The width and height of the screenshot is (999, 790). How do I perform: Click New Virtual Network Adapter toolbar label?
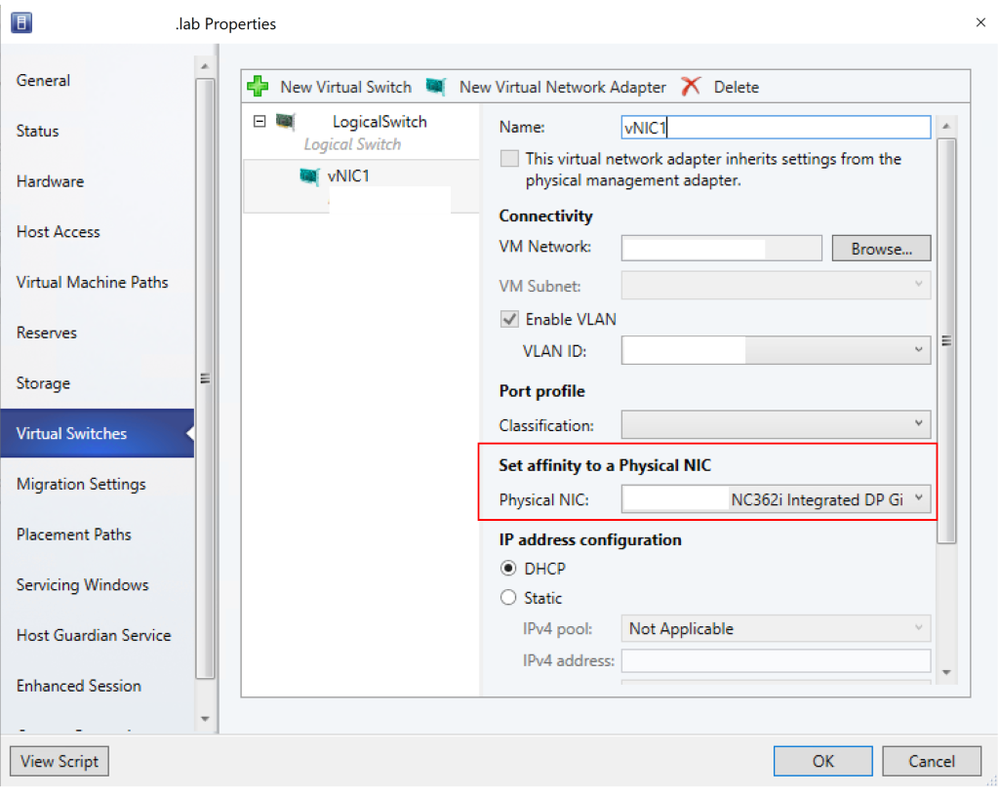tap(563, 87)
